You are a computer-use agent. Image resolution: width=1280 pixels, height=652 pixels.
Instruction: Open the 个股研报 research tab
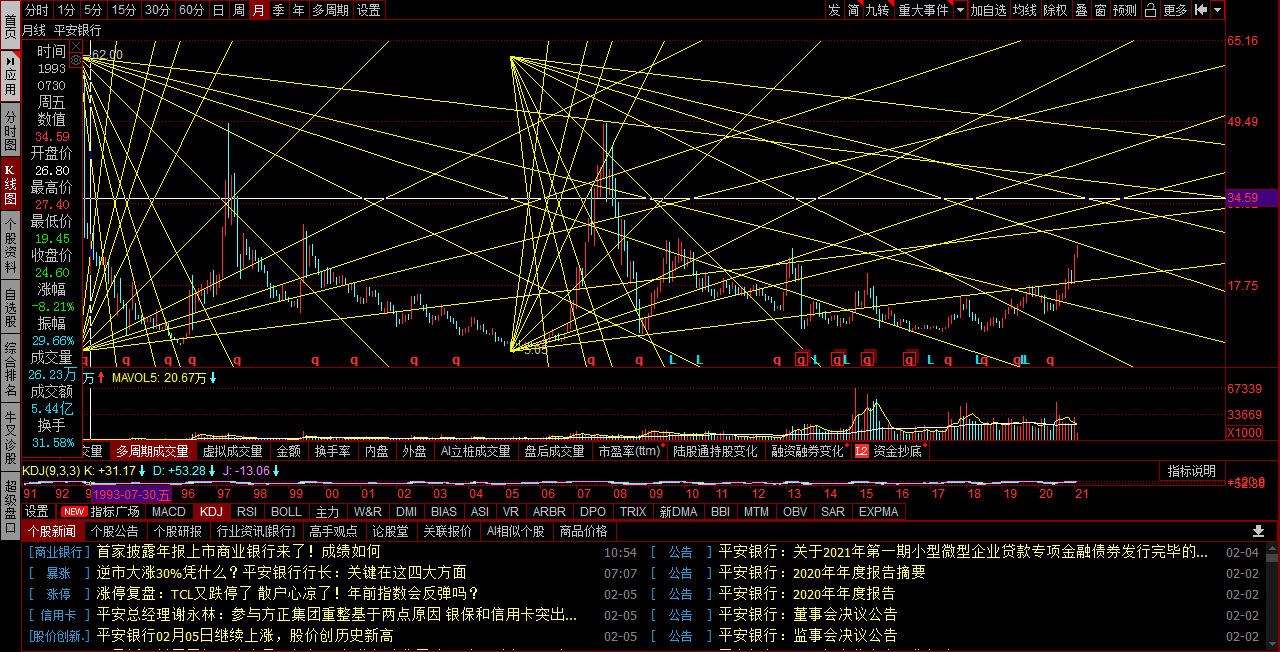pos(178,531)
